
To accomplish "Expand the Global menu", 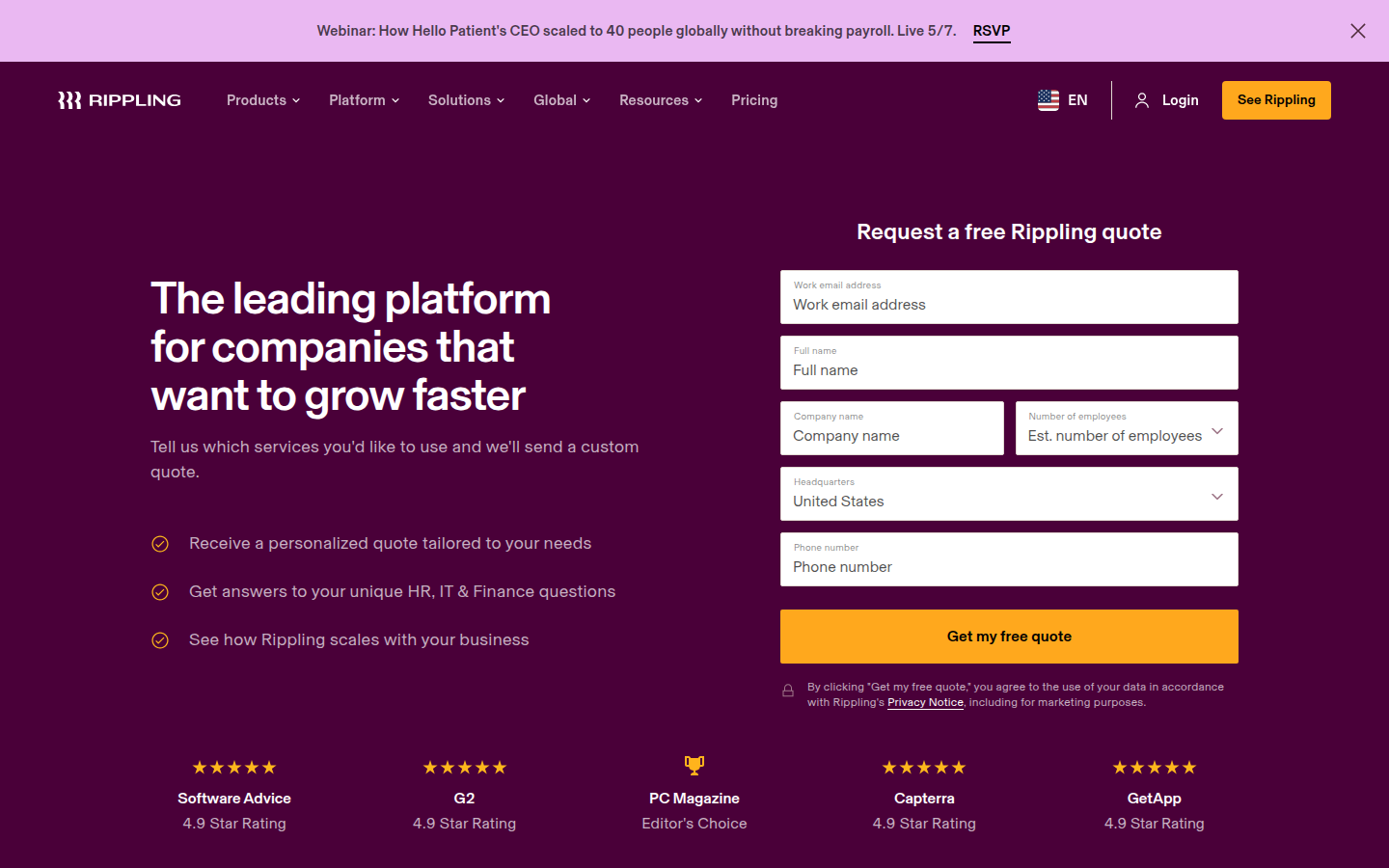I will point(562,100).
